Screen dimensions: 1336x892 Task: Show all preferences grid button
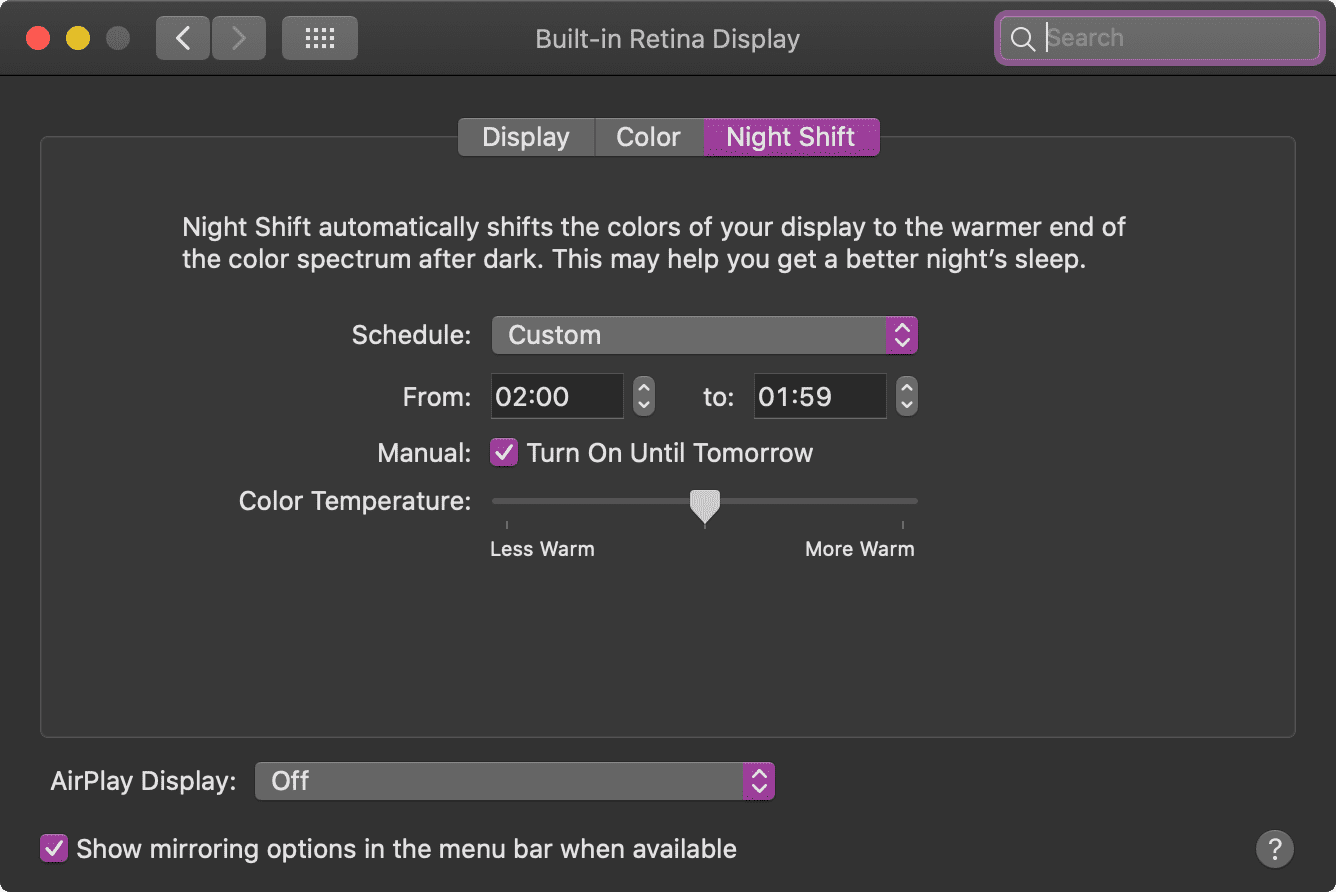319,39
